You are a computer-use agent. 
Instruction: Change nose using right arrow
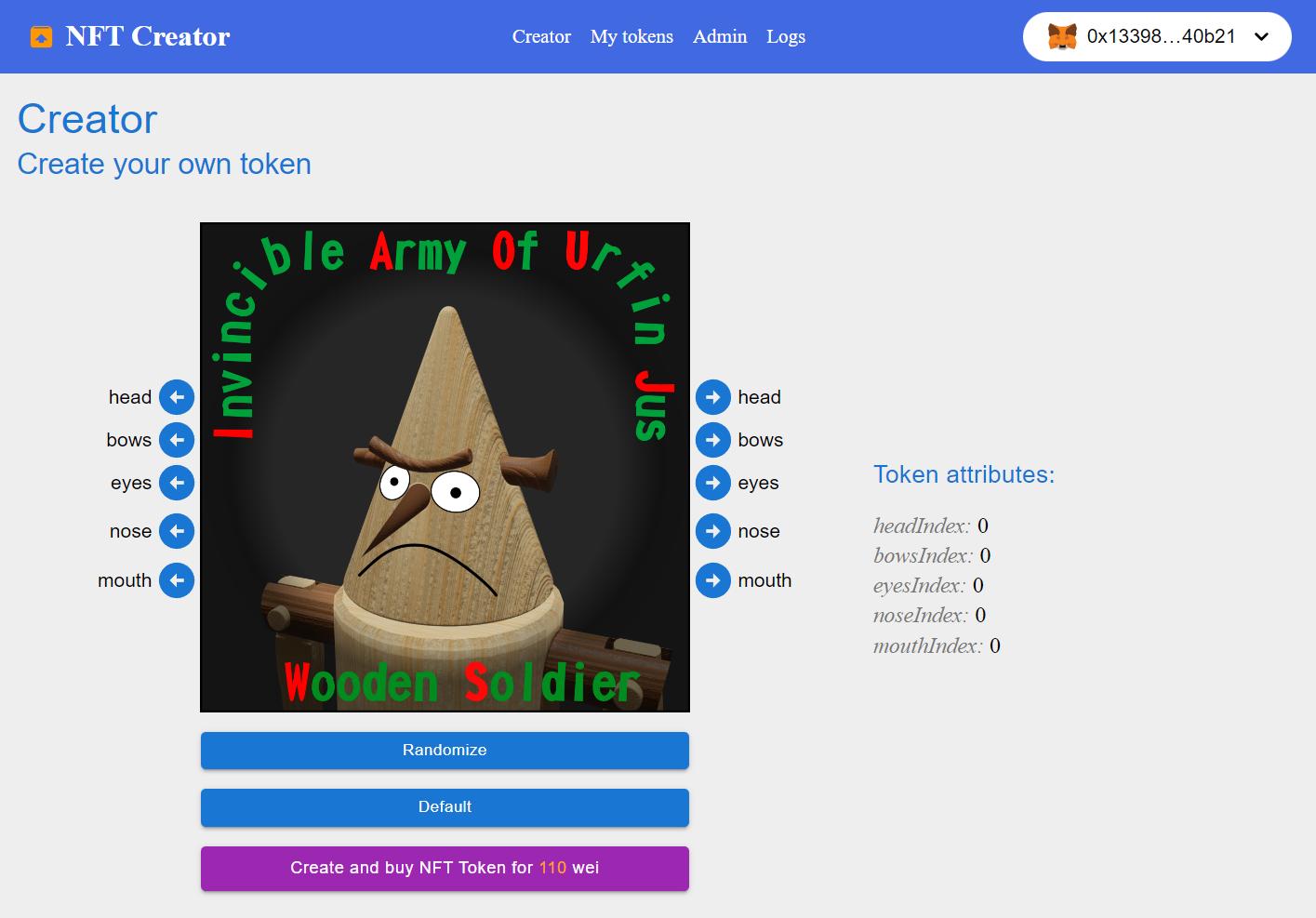pos(712,531)
